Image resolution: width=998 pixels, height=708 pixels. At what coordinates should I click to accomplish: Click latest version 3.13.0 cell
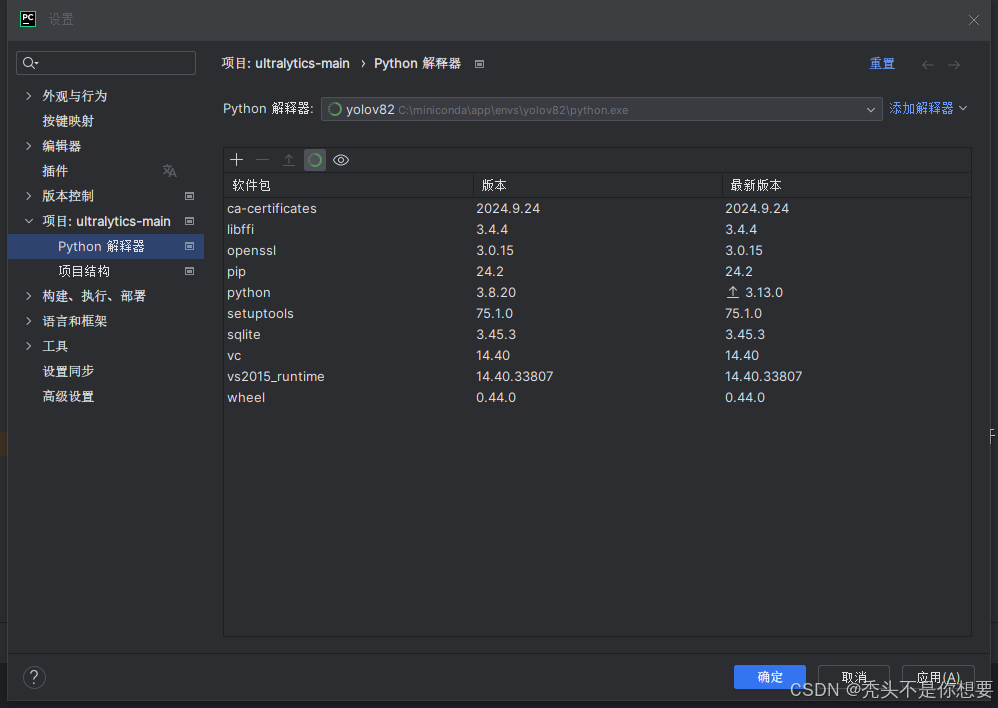tap(764, 292)
